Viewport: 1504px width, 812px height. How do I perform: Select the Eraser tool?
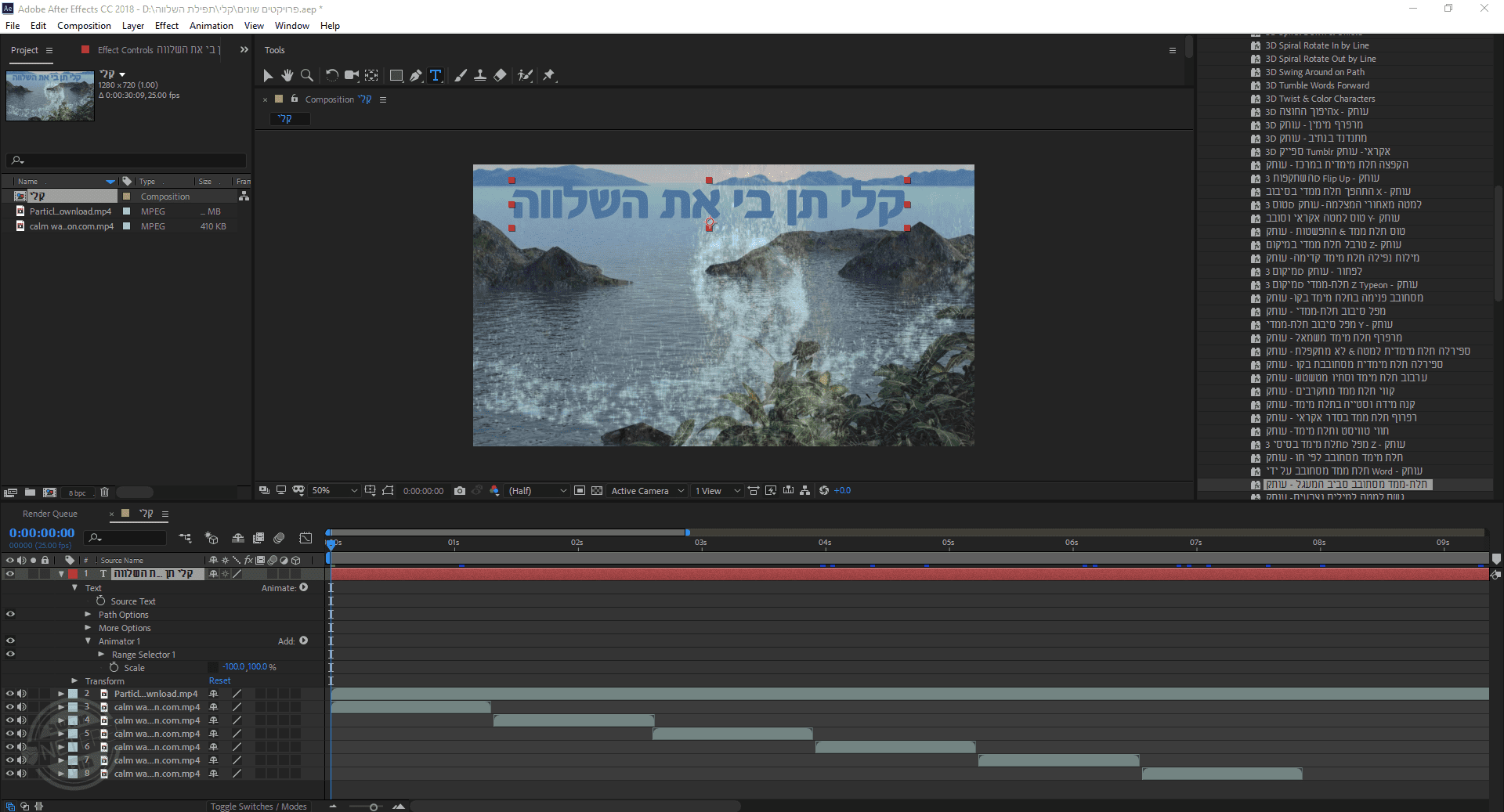click(501, 75)
